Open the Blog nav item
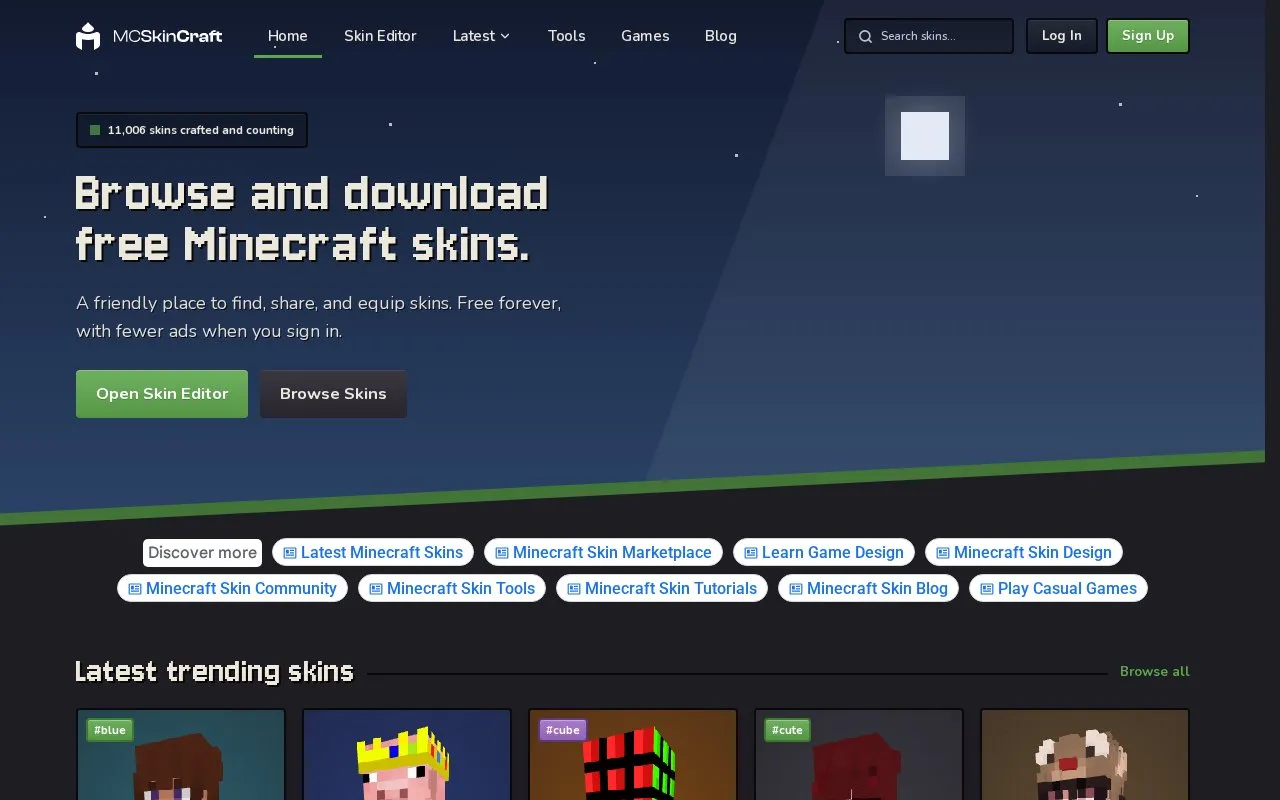Screen dimensions: 1280x800 click(x=720, y=36)
